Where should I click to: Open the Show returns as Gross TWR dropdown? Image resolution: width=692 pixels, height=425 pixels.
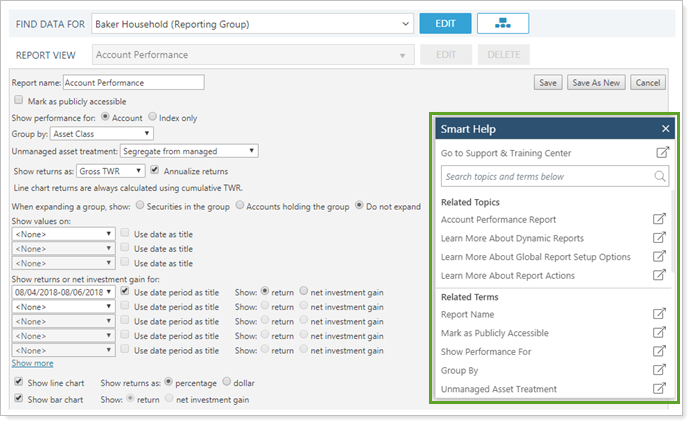[x=111, y=171]
